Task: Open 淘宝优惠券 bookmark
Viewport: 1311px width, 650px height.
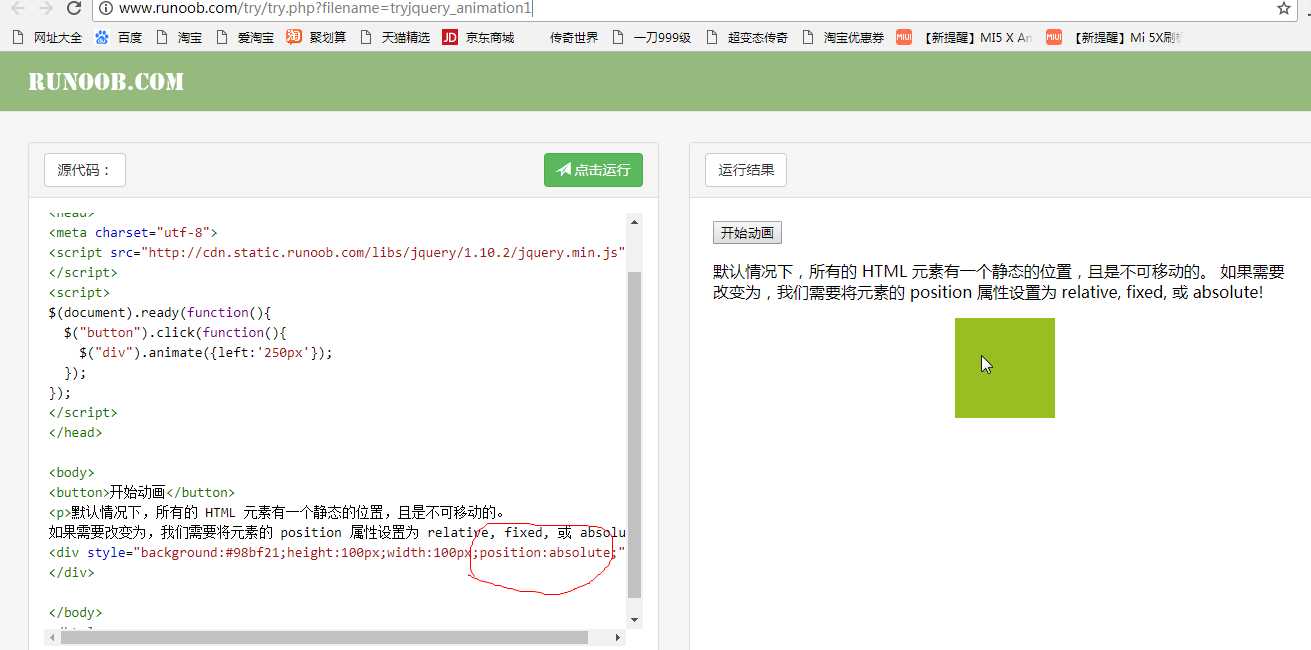Action: pyautogui.click(x=843, y=37)
